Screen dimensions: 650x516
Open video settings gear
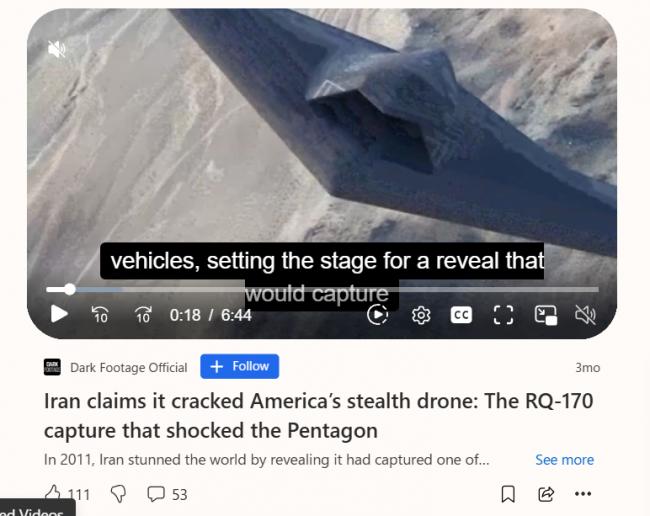tap(421, 315)
